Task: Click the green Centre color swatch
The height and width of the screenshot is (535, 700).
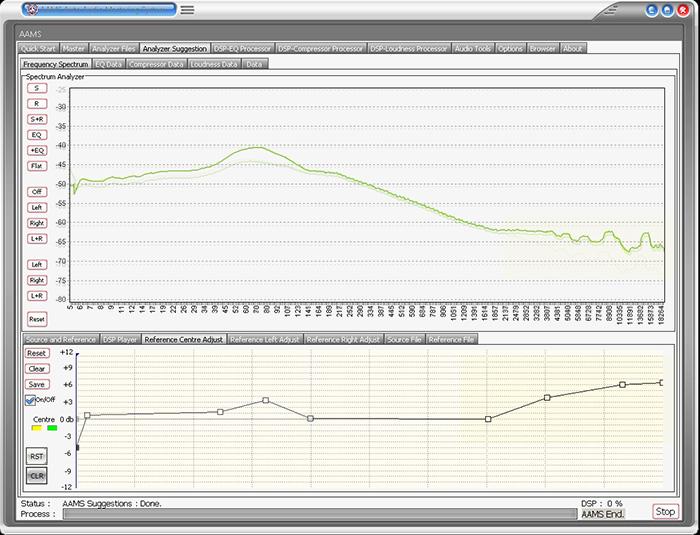Action: pyautogui.click(x=52, y=428)
